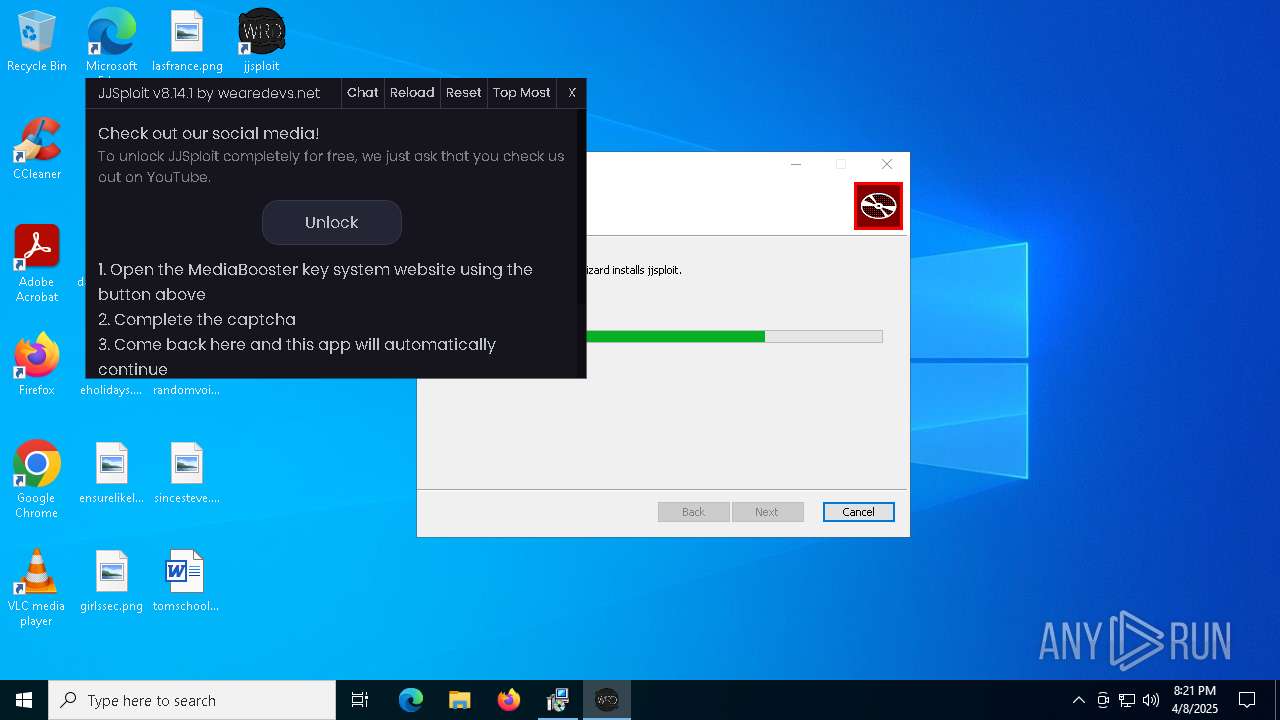The width and height of the screenshot is (1280, 720).
Task: Select the tomschool... Word document
Action: click(186, 581)
